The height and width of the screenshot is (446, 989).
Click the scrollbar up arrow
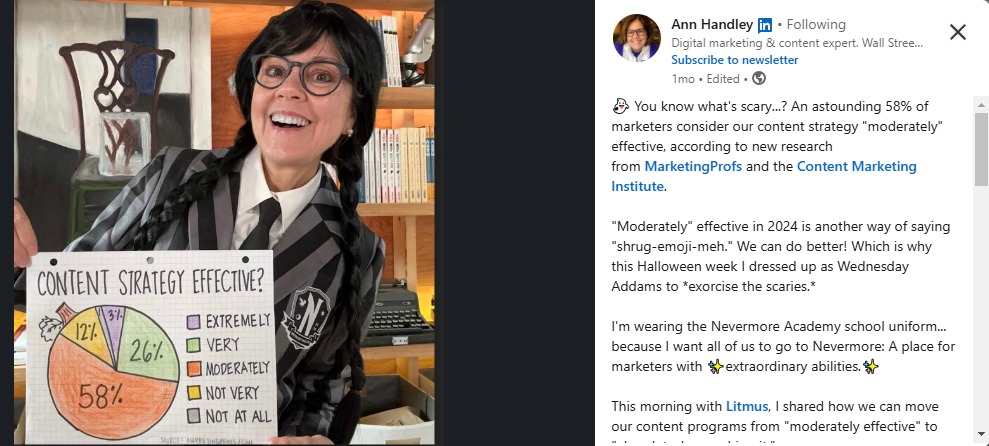point(981,105)
